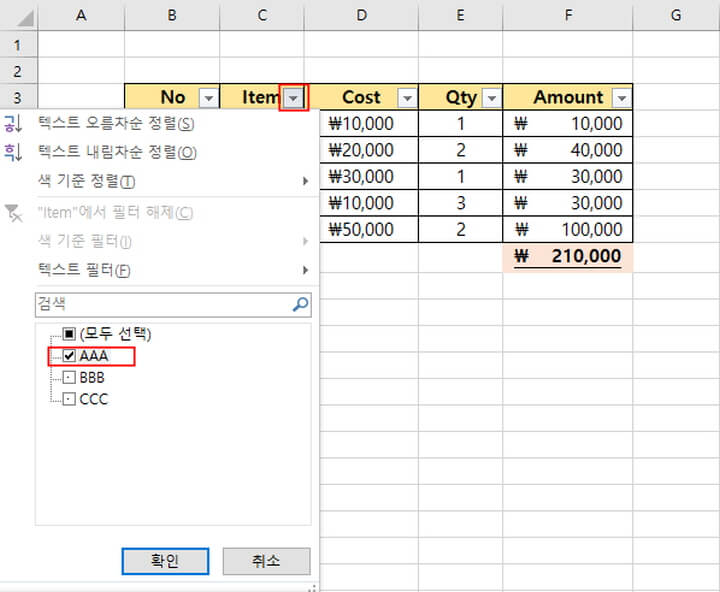Click the sort descending Z-A icon

click(x=13, y=152)
